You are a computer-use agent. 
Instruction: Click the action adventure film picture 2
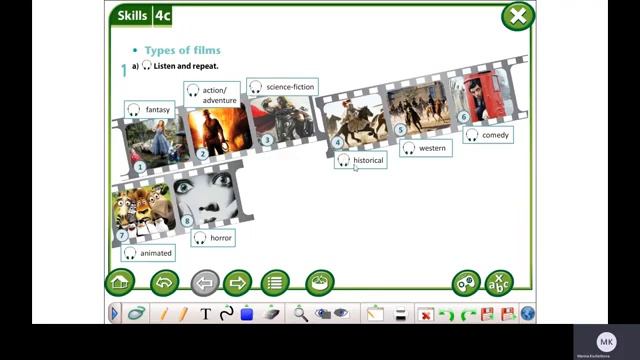pyautogui.click(x=220, y=131)
